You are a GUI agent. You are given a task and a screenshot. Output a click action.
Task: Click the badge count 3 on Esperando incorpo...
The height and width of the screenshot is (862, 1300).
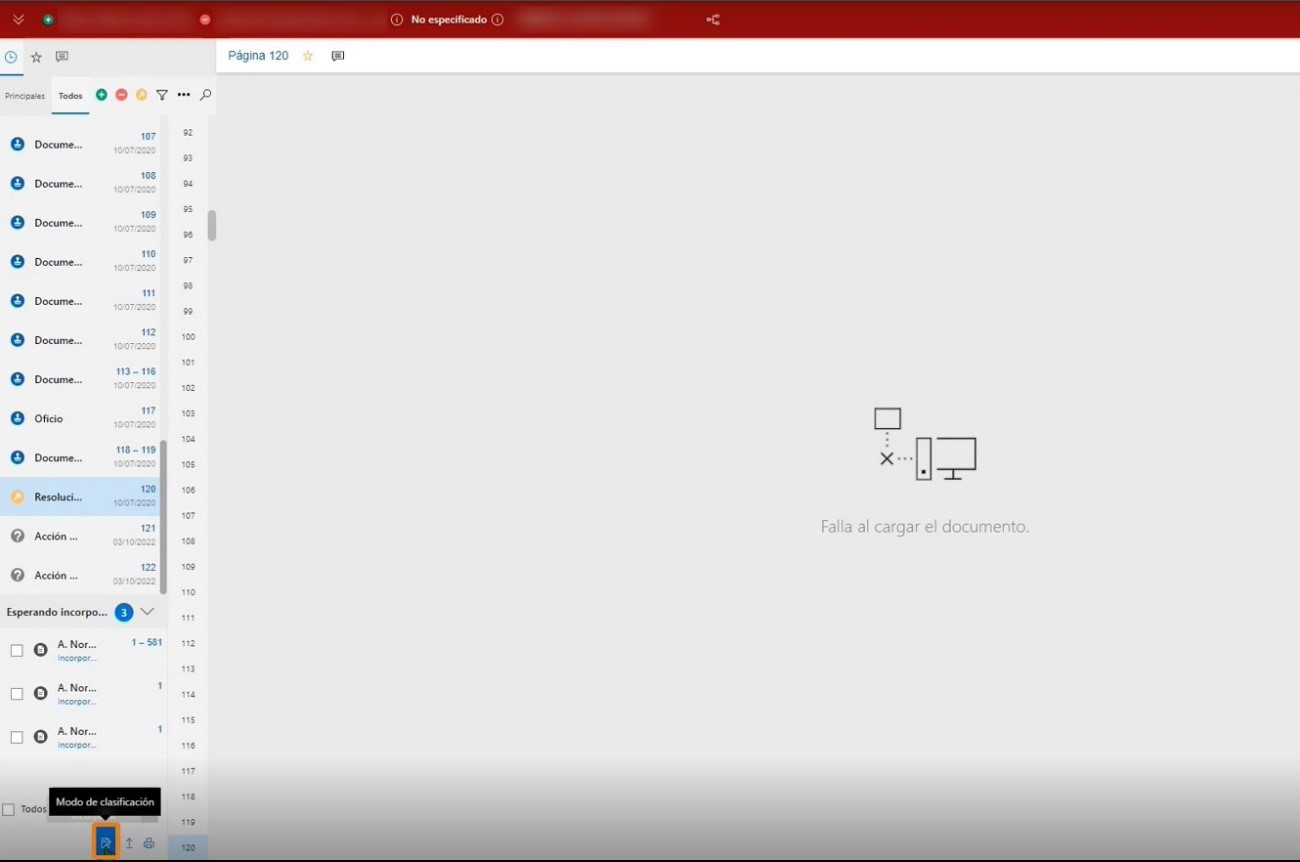tap(124, 612)
